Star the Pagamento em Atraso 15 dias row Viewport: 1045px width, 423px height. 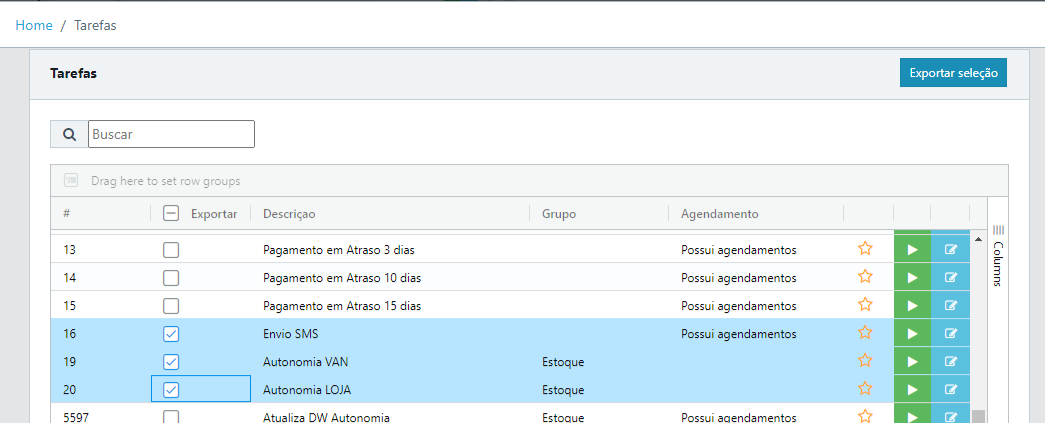pos(865,305)
